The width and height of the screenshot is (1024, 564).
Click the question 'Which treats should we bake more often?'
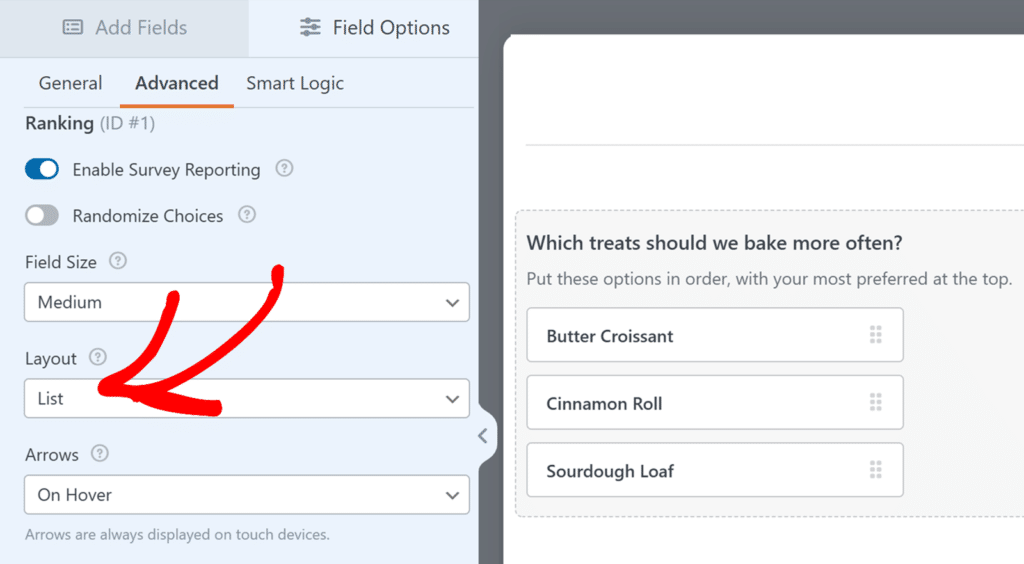pos(714,243)
